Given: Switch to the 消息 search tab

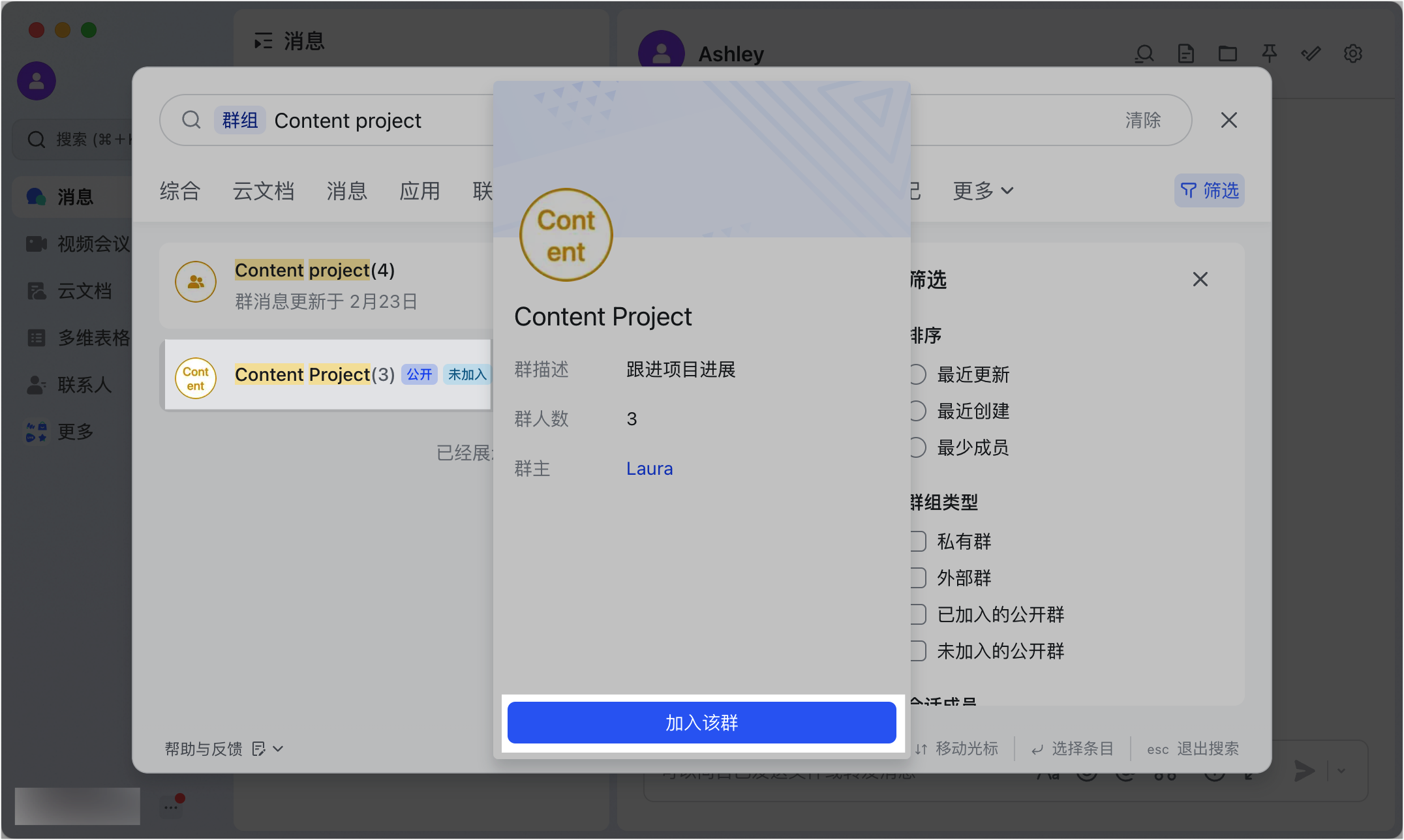Looking at the screenshot, I should (x=347, y=190).
